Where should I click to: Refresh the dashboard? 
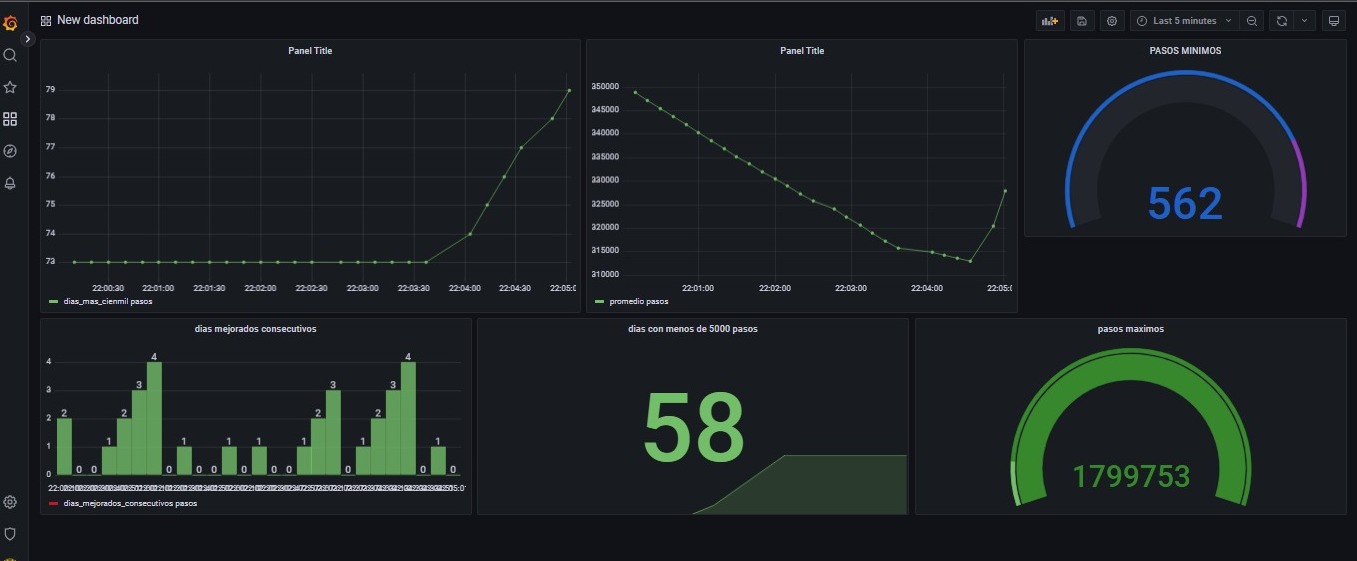tap(1282, 20)
